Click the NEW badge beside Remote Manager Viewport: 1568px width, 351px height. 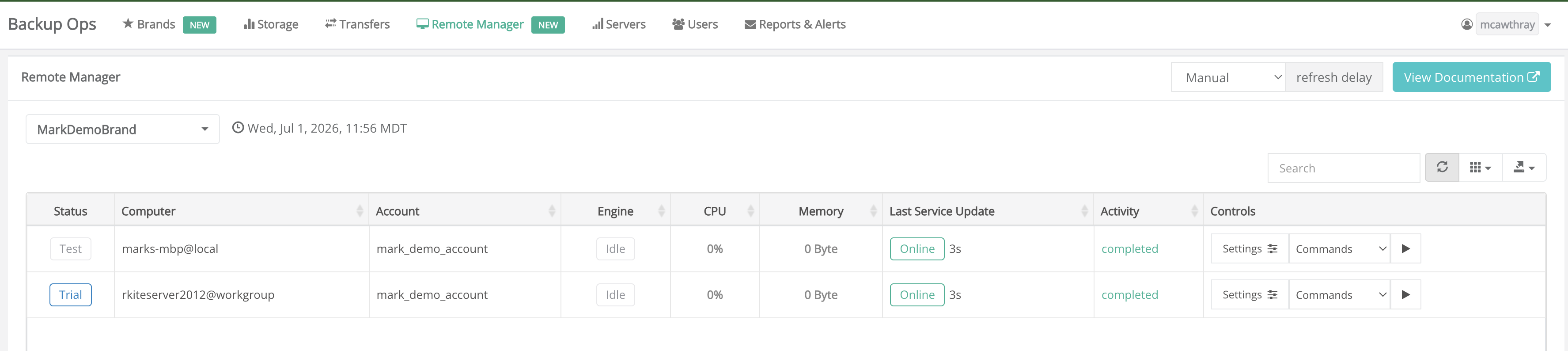pyautogui.click(x=548, y=25)
